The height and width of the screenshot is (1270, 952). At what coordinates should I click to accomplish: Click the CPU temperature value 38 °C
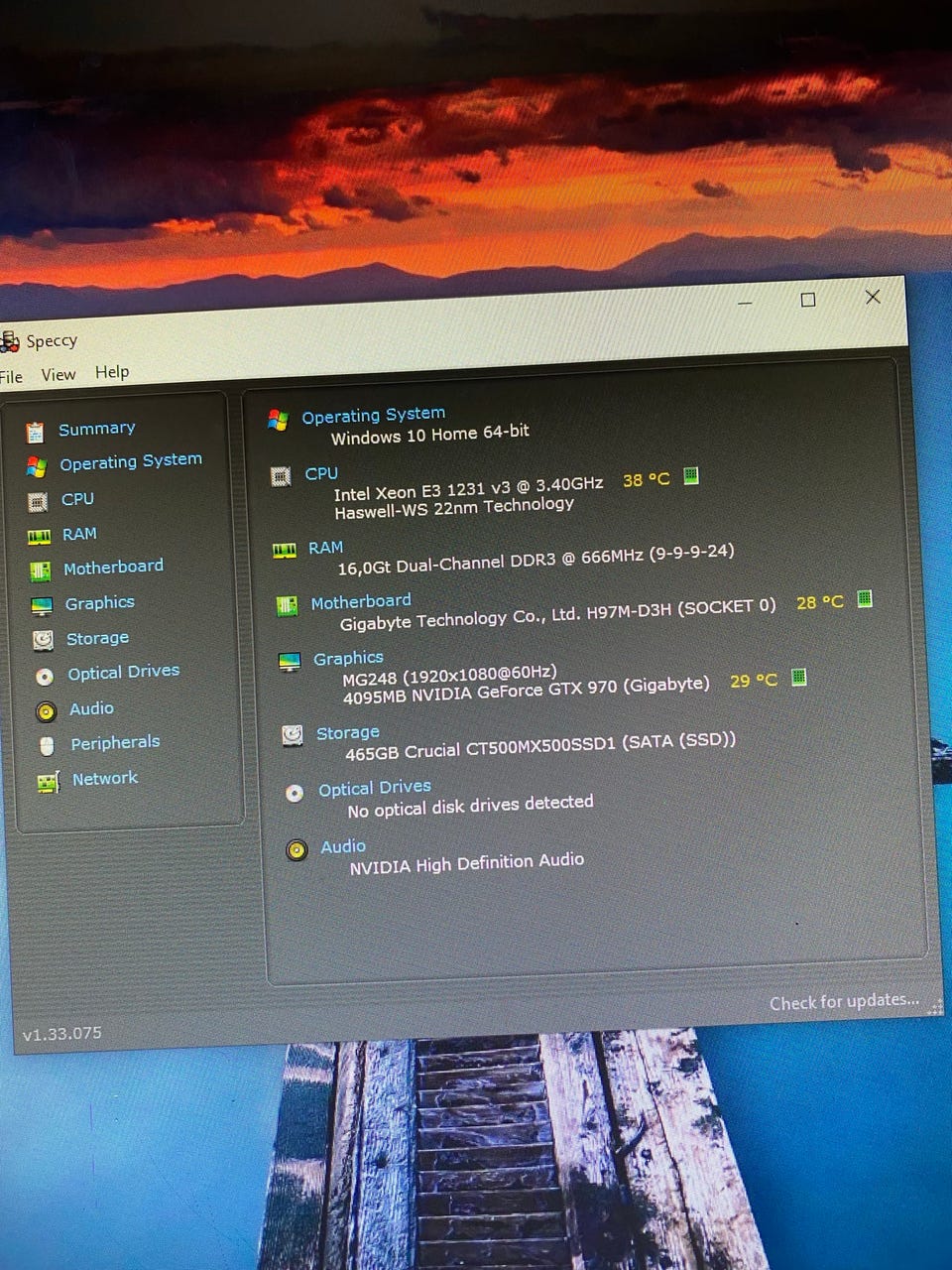click(647, 480)
